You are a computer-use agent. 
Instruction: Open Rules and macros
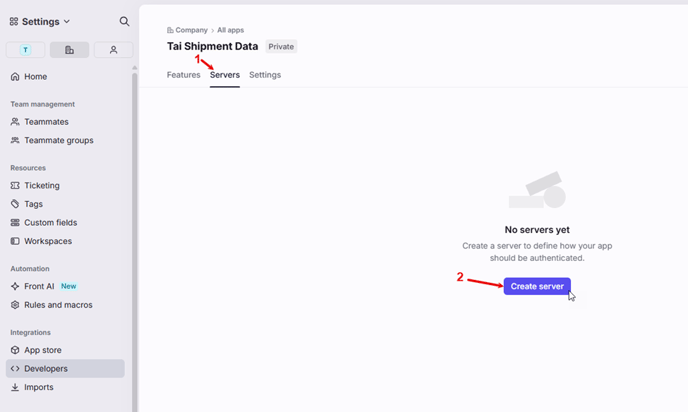(x=59, y=305)
